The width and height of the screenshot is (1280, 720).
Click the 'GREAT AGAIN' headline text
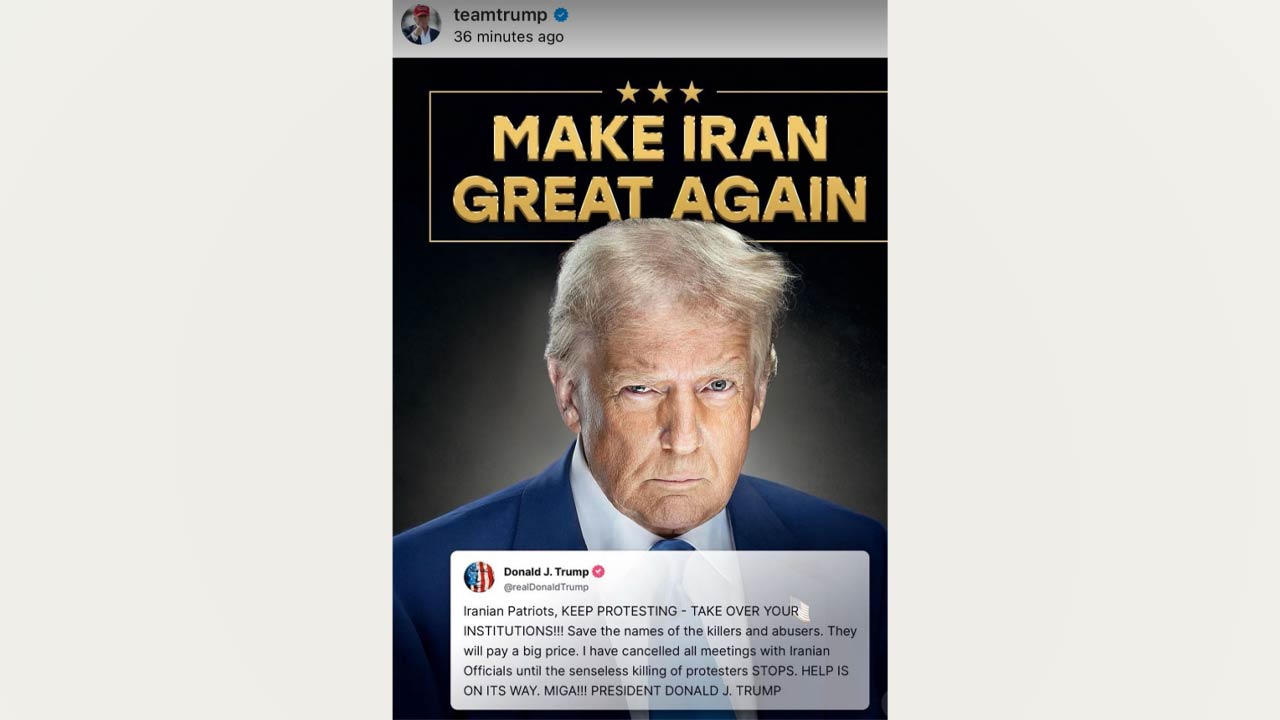pos(660,198)
